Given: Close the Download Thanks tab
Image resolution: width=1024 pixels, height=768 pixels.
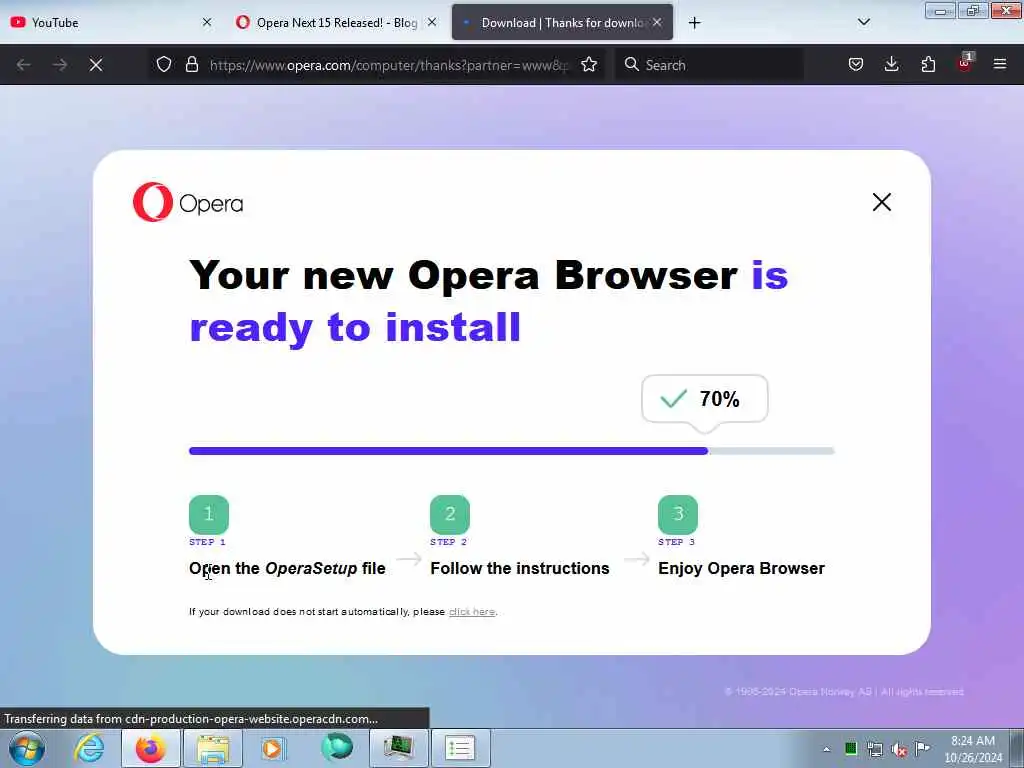Looking at the screenshot, I should coord(657,22).
